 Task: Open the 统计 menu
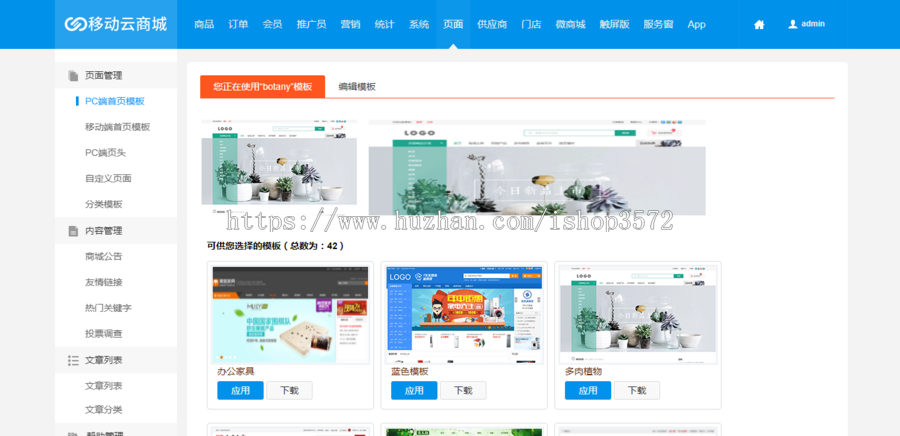(x=385, y=24)
